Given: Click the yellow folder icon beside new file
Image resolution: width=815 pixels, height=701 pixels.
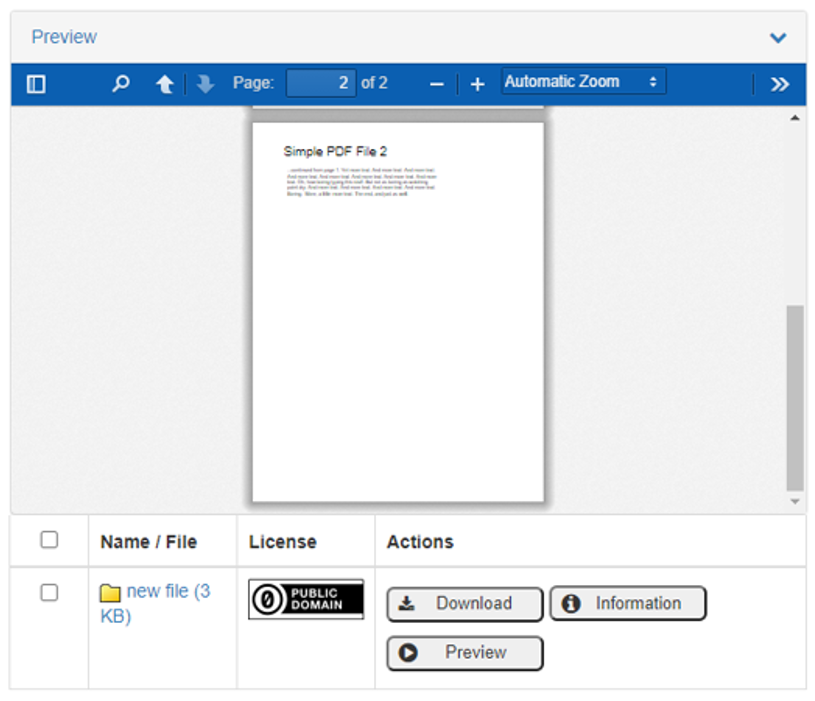Looking at the screenshot, I should 110,593.
